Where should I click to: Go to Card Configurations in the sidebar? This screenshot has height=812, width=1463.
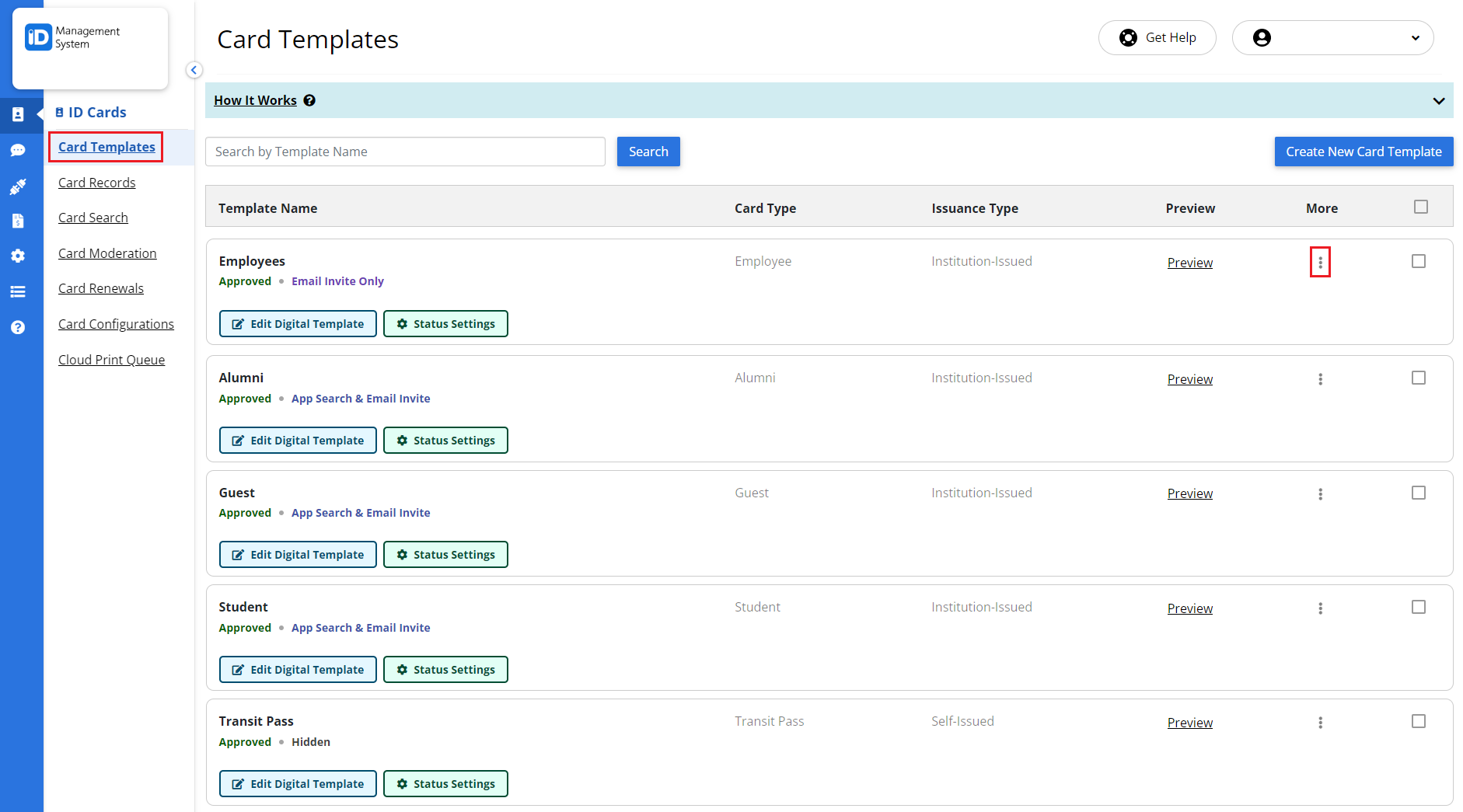click(x=116, y=324)
